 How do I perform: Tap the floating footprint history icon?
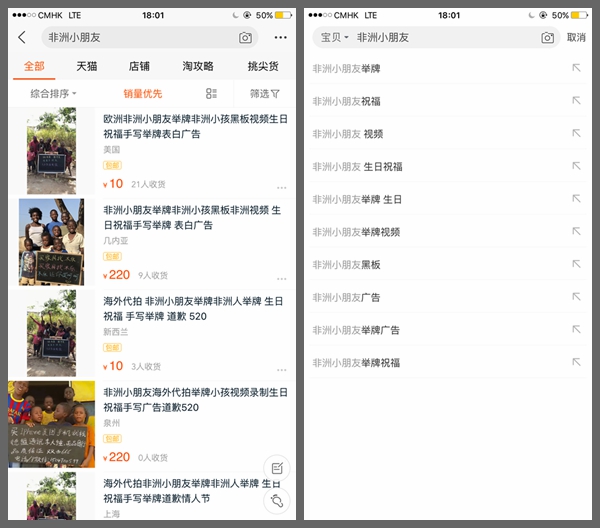click(277, 500)
